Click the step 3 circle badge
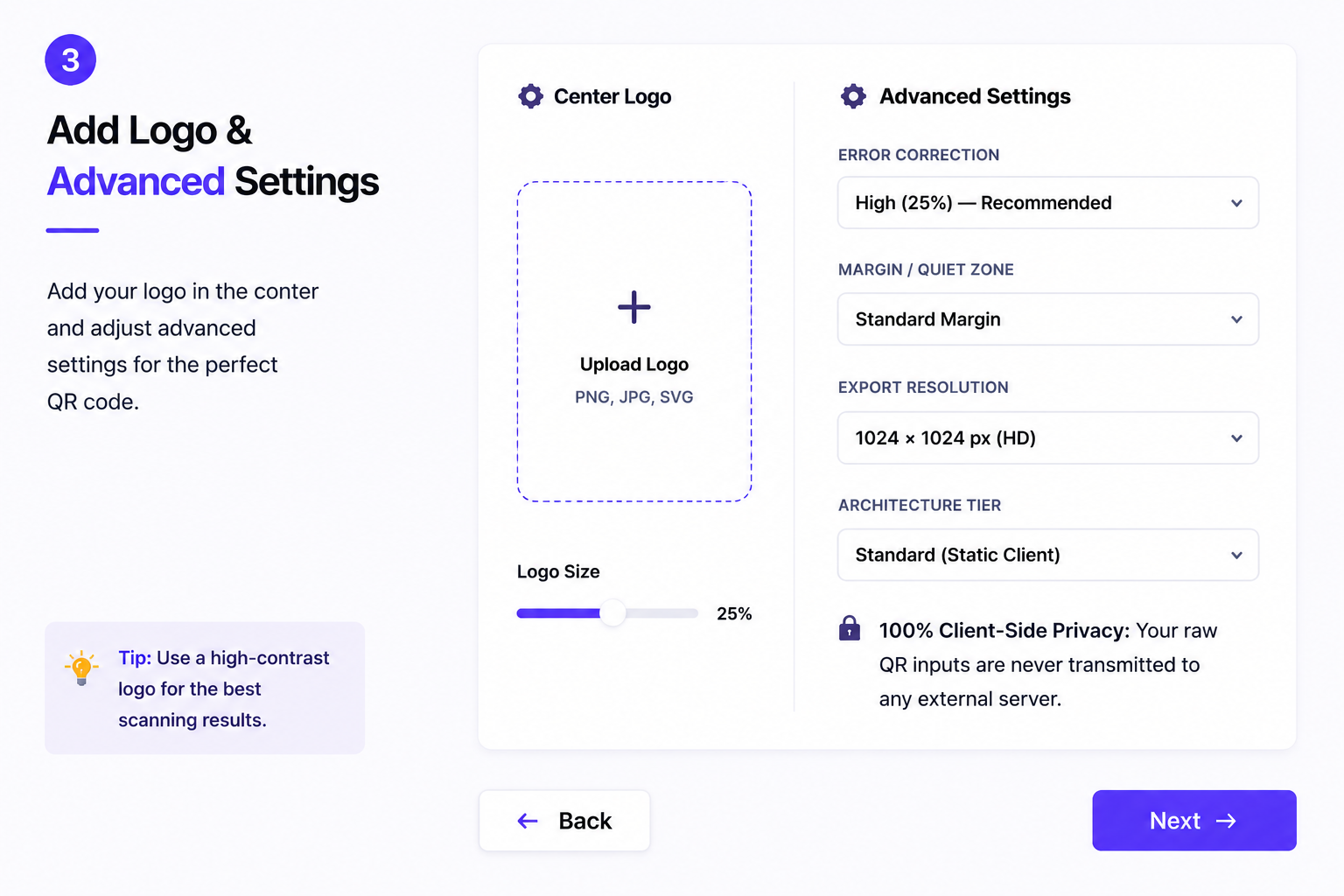The width and height of the screenshot is (1344, 896). click(x=70, y=59)
